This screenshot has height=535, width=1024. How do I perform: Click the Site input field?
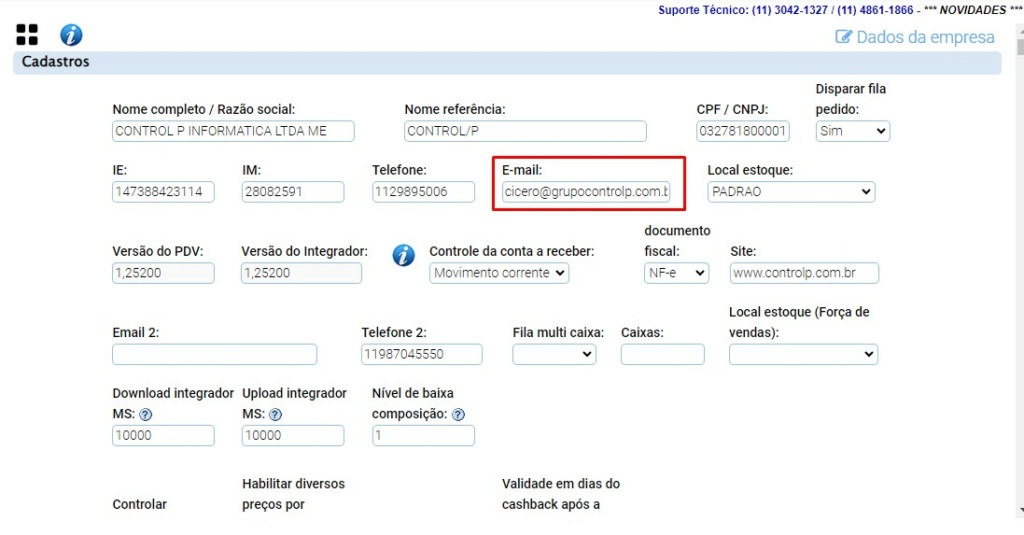coord(804,272)
